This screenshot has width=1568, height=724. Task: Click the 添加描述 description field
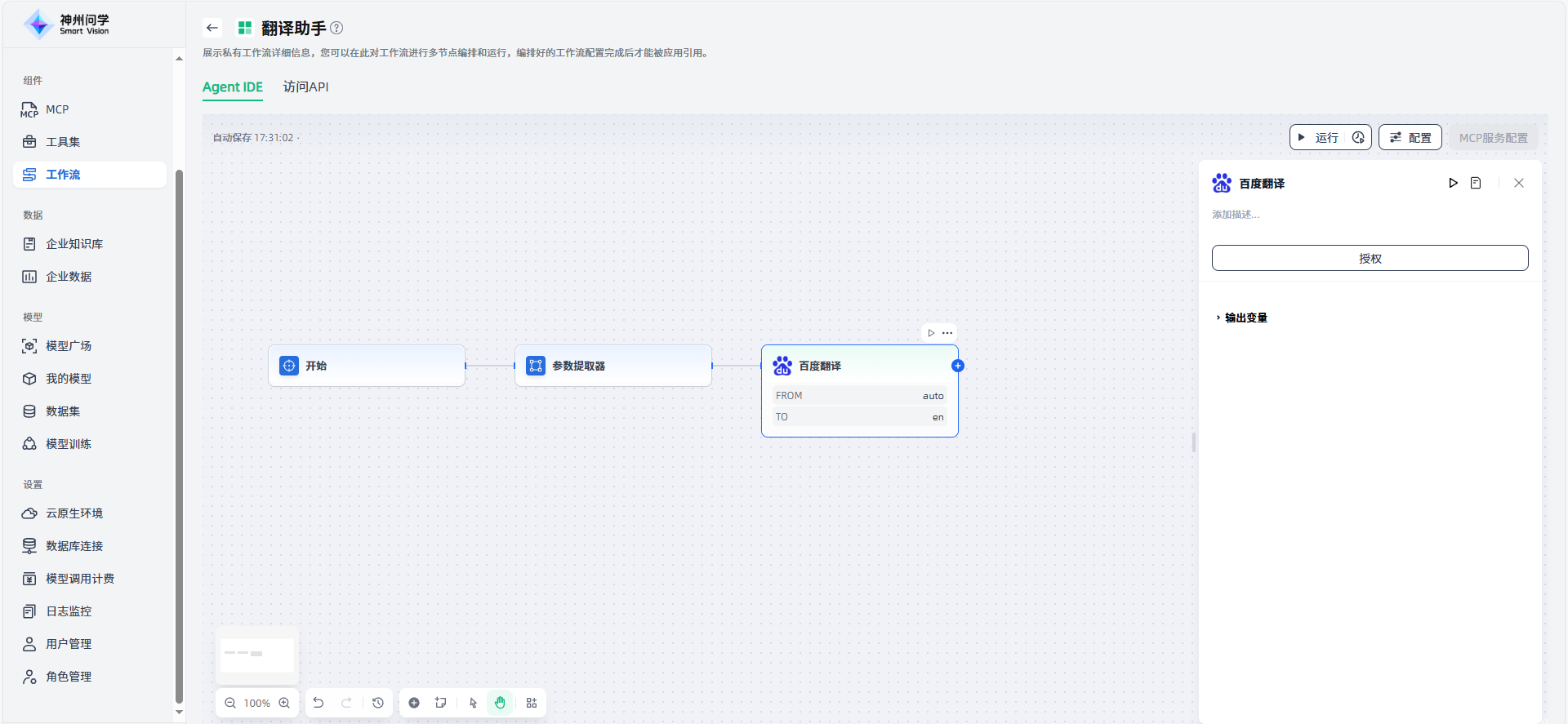coord(1236,215)
